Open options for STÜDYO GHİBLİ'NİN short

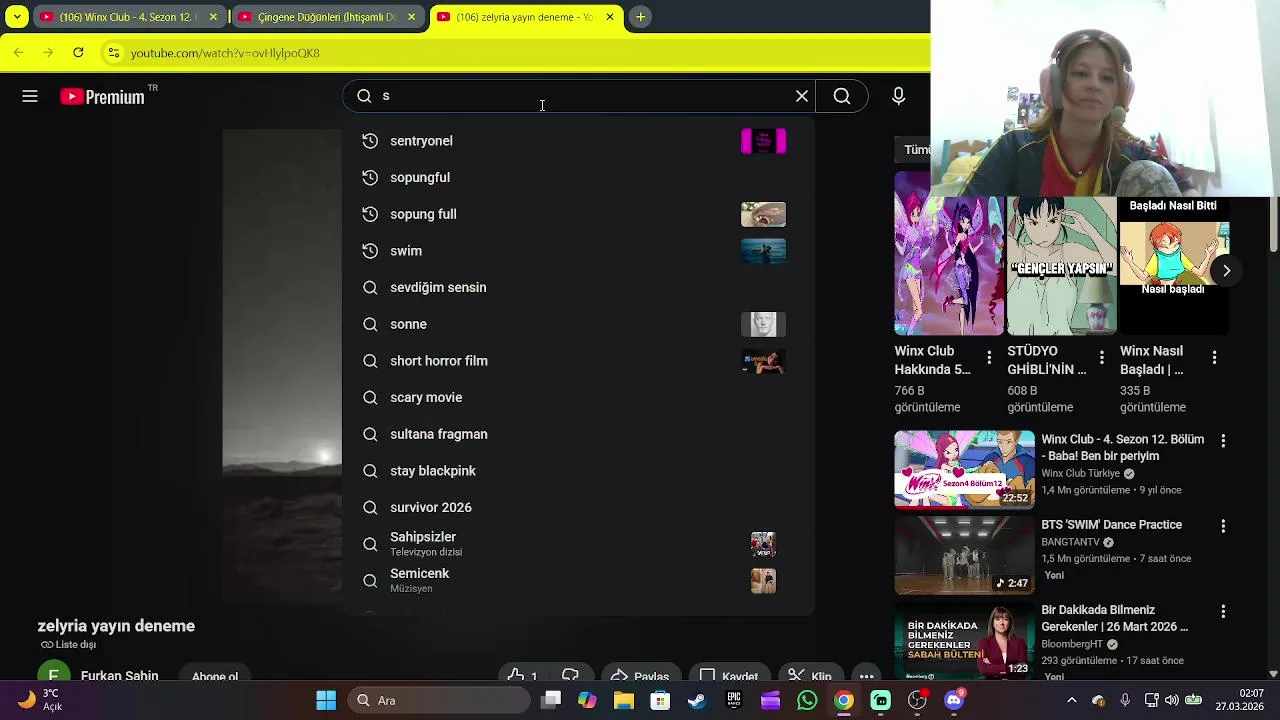[1102, 357]
